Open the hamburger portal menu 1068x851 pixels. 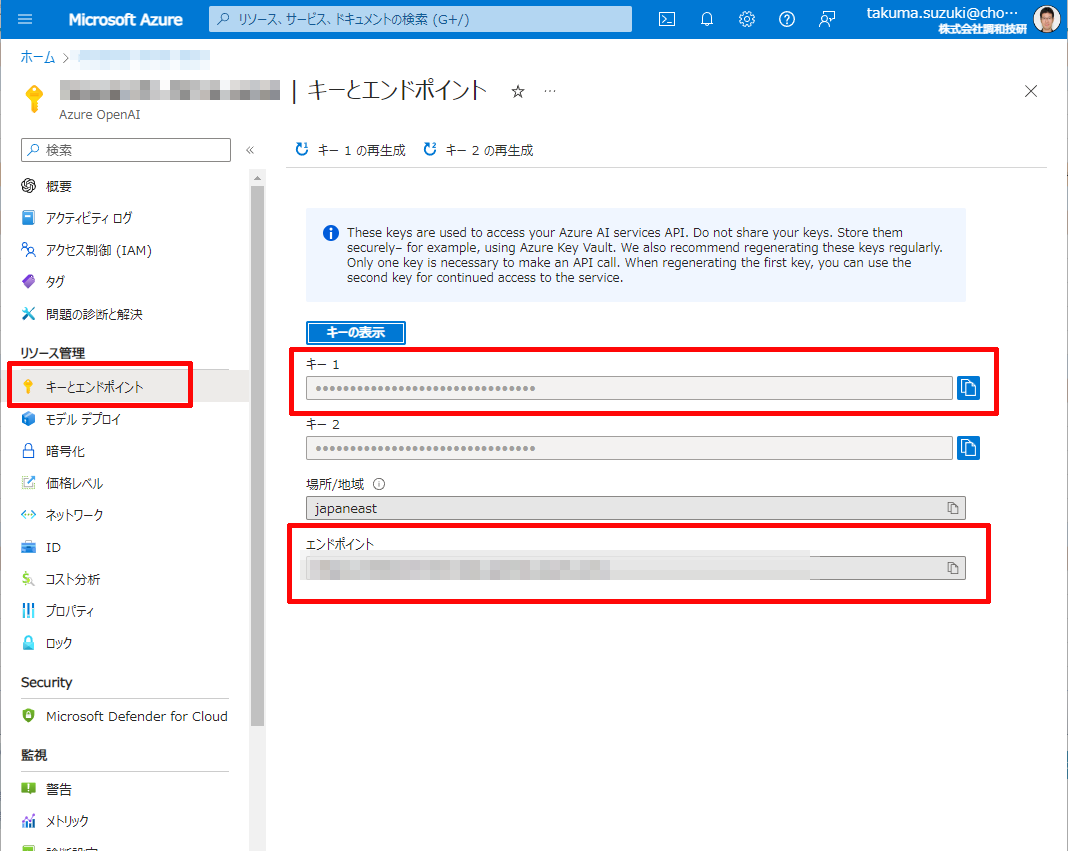pos(25,19)
